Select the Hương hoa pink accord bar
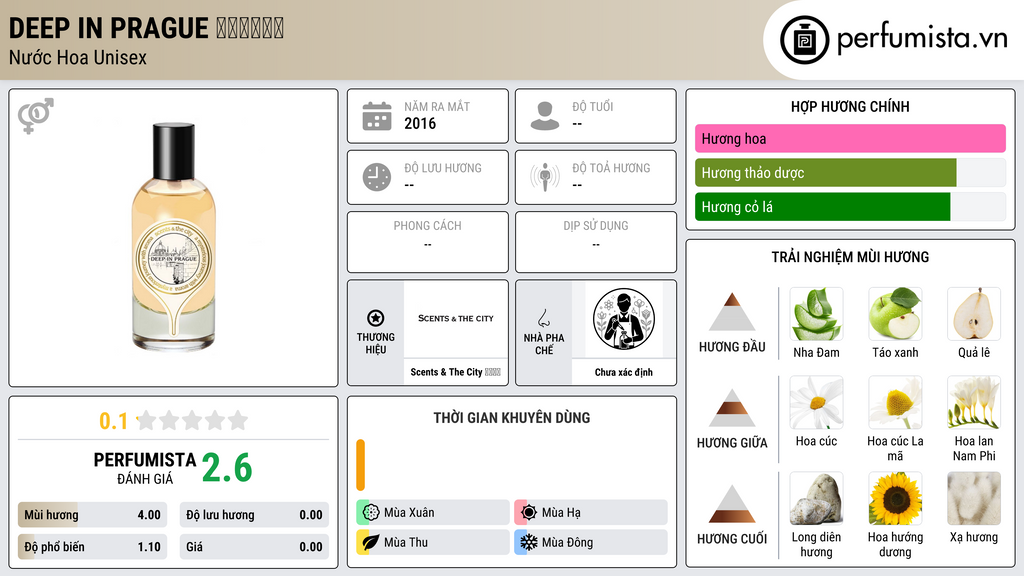The width and height of the screenshot is (1024, 576). point(850,138)
